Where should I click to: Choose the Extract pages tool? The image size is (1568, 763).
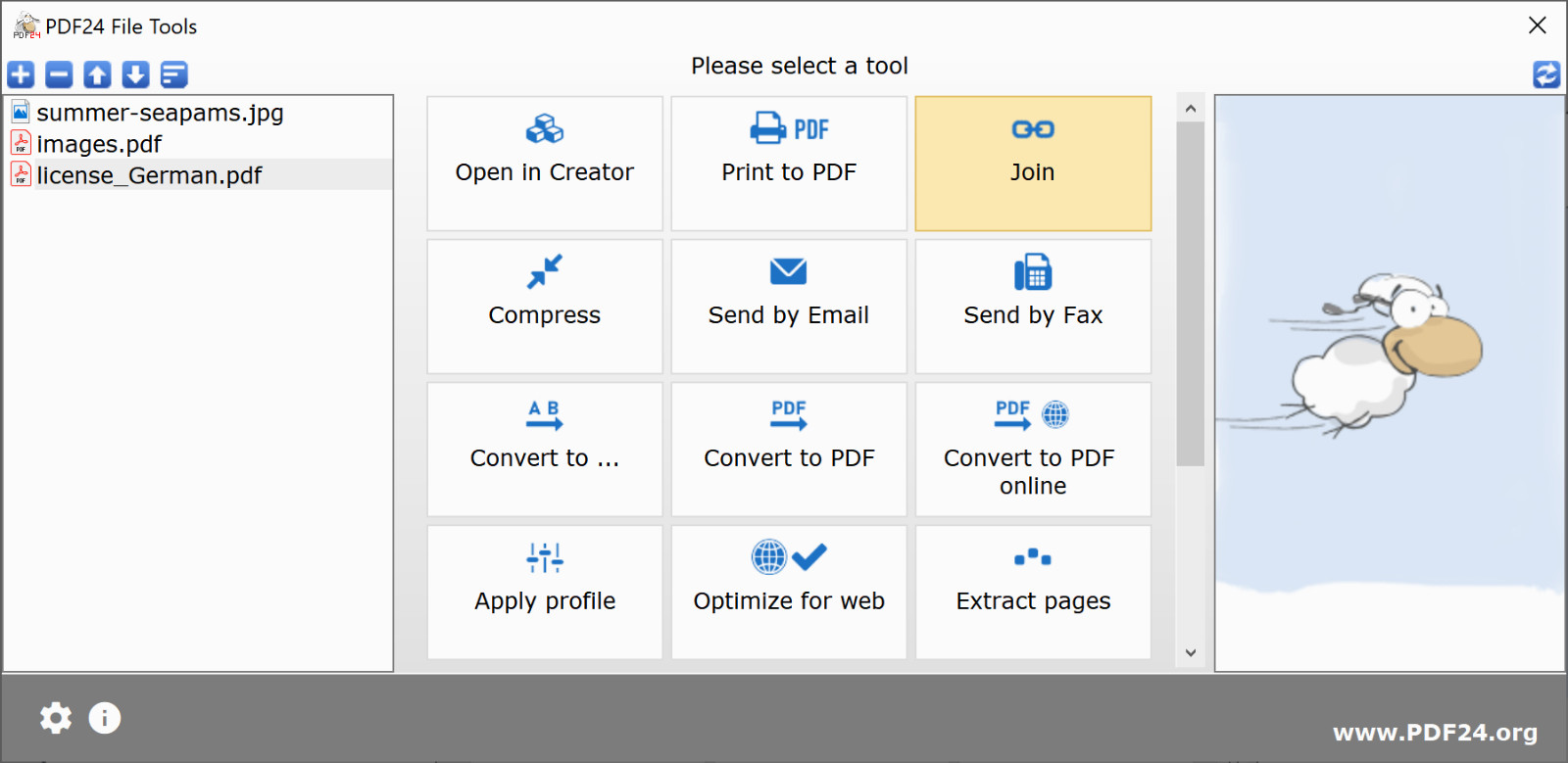coord(1033,593)
